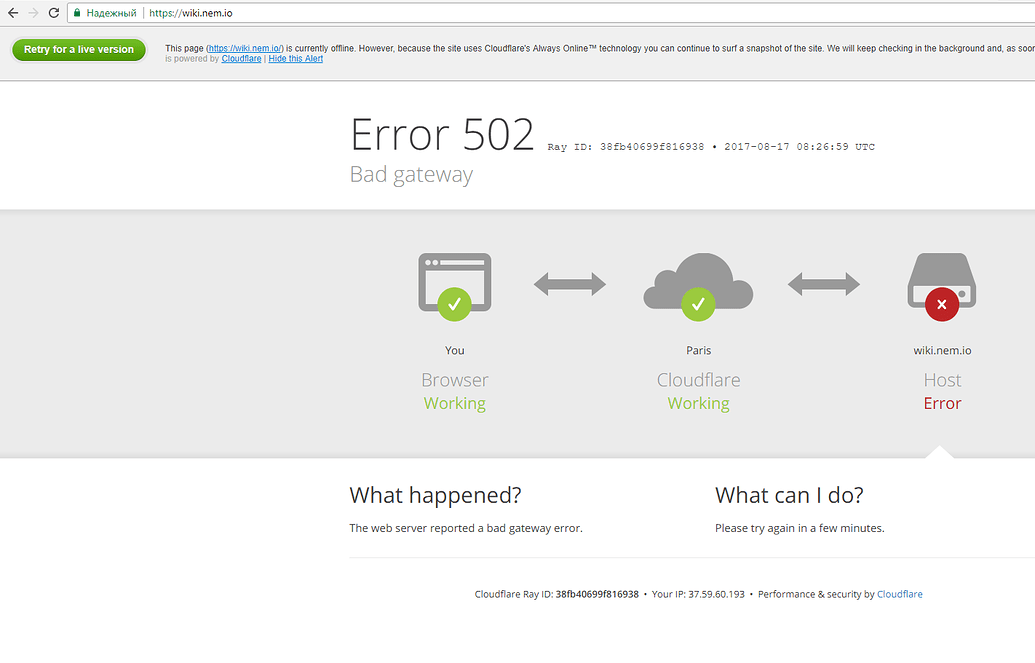Click 'The web server reported a bad gateway error.'
This screenshot has height=663, width=1035.
point(465,528)
